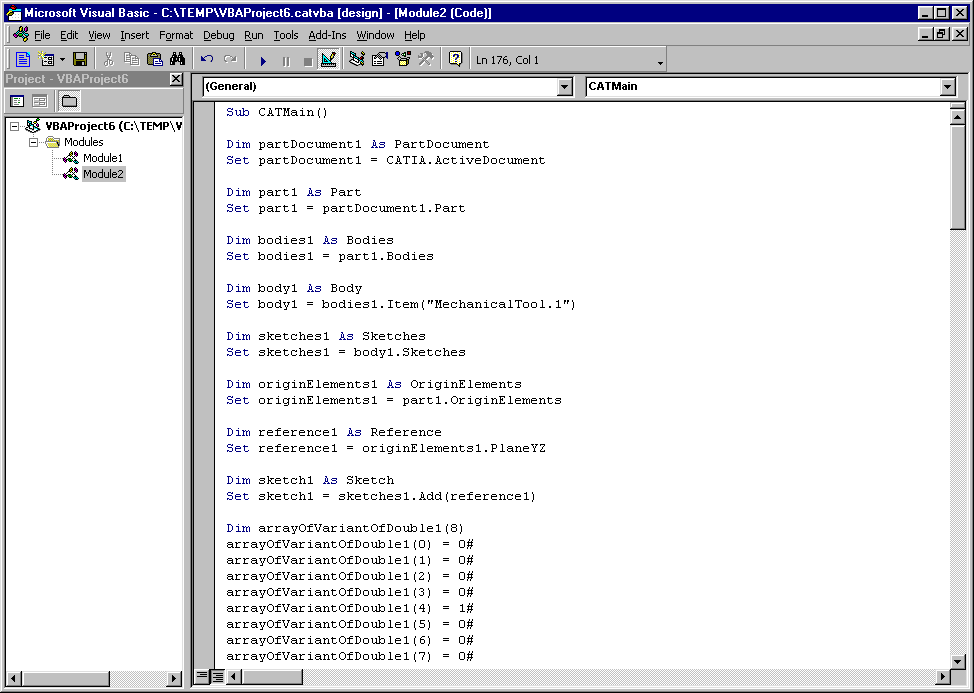974x693 pixels.
Task: Click the View CATIA host application icon
Action: pos(23,60)
